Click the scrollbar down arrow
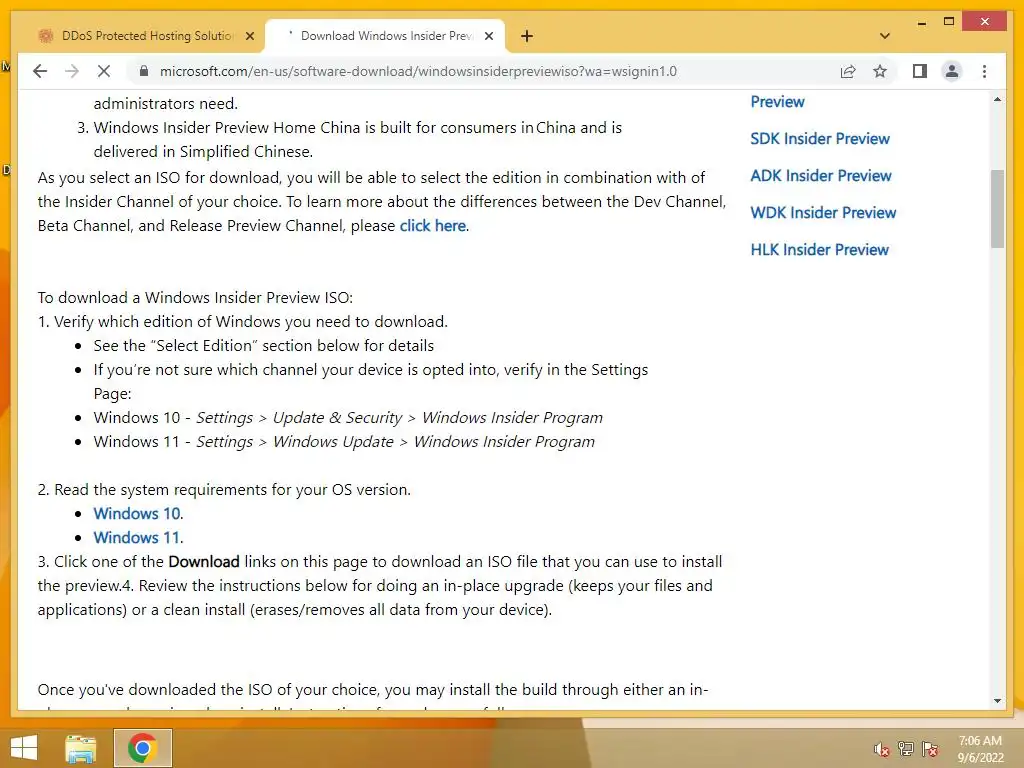 point(997,701)
